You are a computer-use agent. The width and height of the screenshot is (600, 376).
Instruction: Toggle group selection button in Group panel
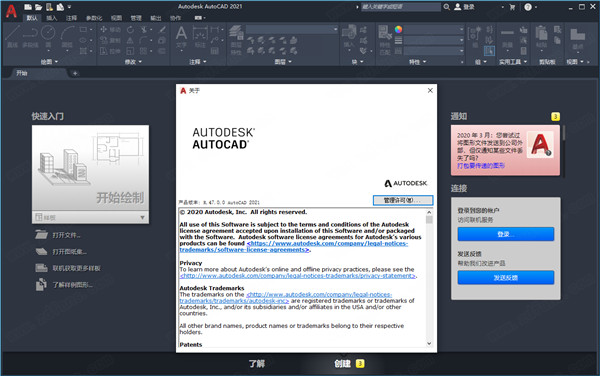pos(489,50)
